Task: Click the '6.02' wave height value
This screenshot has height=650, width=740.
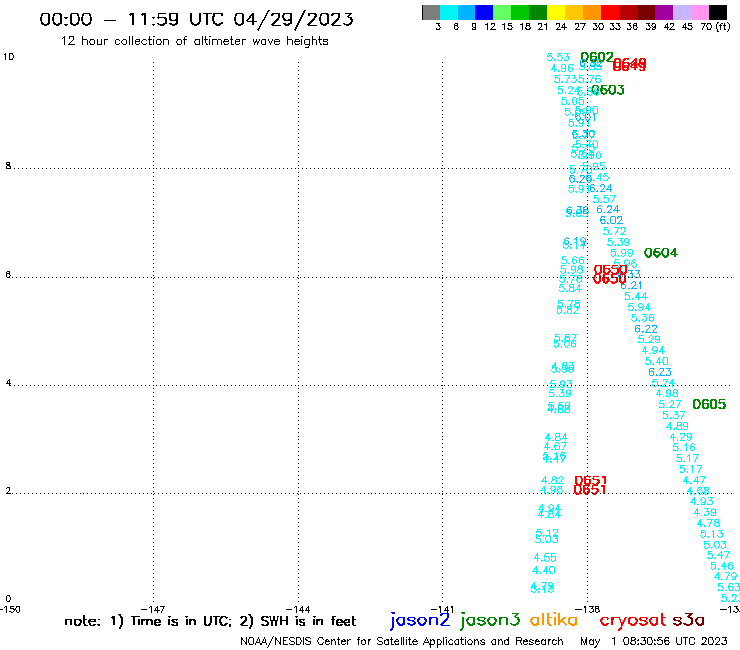Action: [611, 220]
